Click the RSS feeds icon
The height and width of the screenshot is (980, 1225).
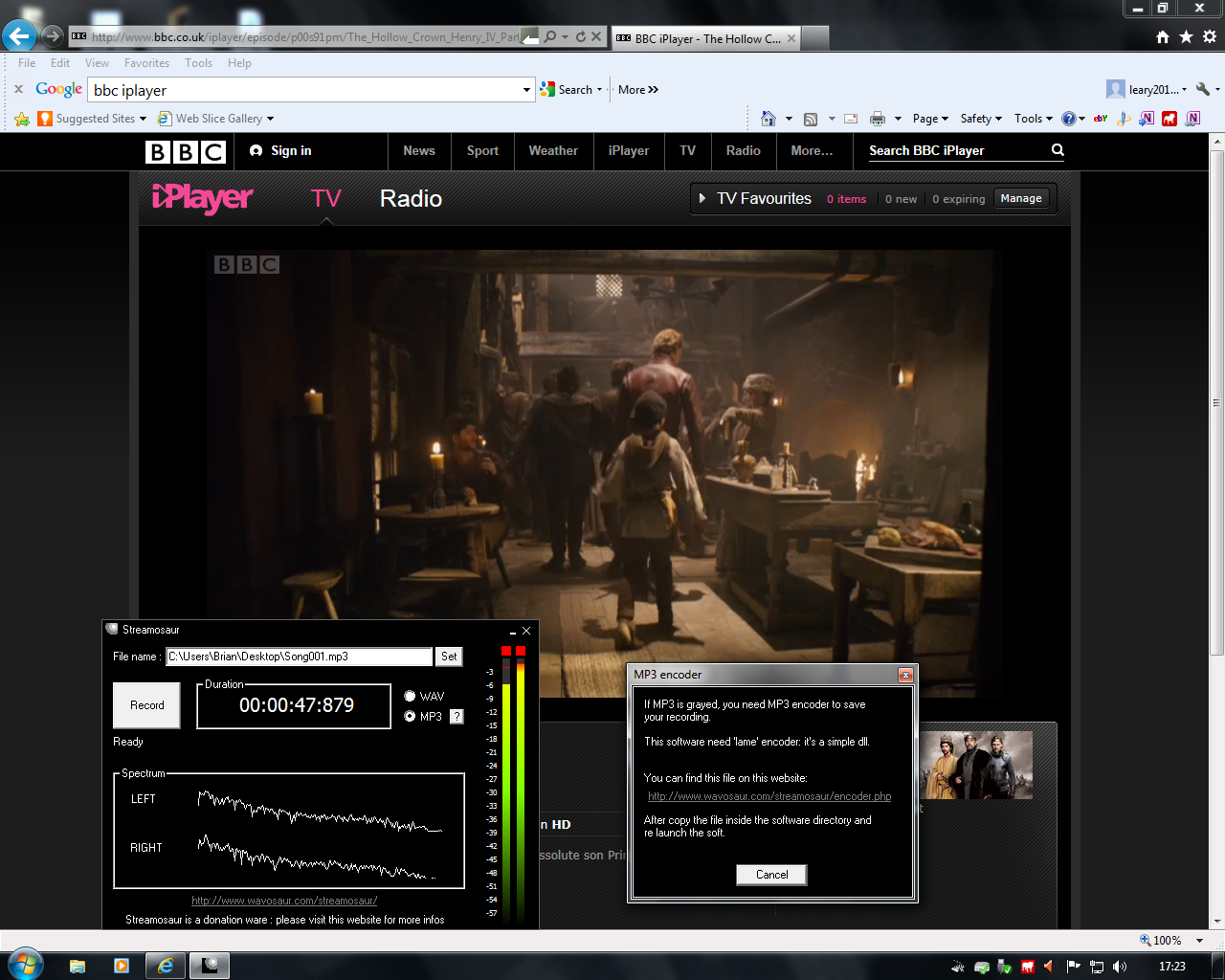pos(811,119)
